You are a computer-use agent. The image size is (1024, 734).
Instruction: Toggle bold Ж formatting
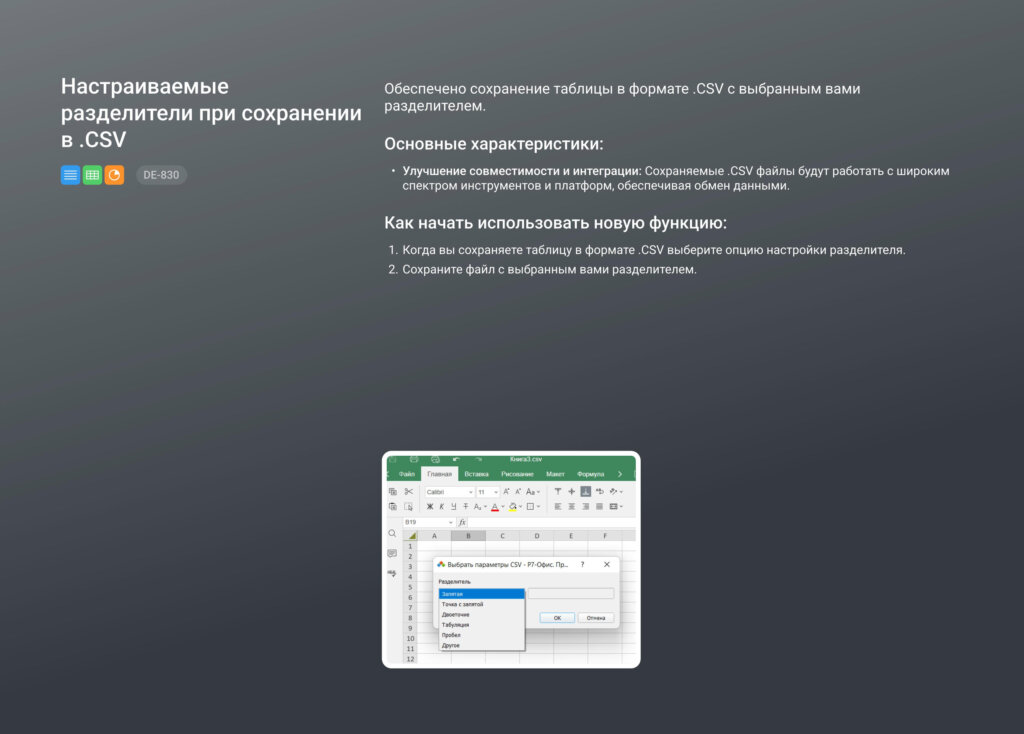coord(430,507)
